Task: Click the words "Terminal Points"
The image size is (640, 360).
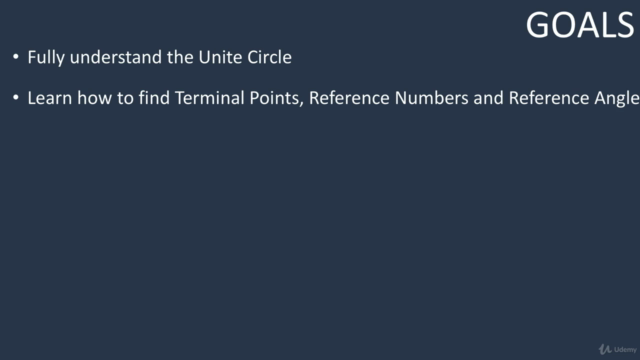Action: (x=239, y=98)
